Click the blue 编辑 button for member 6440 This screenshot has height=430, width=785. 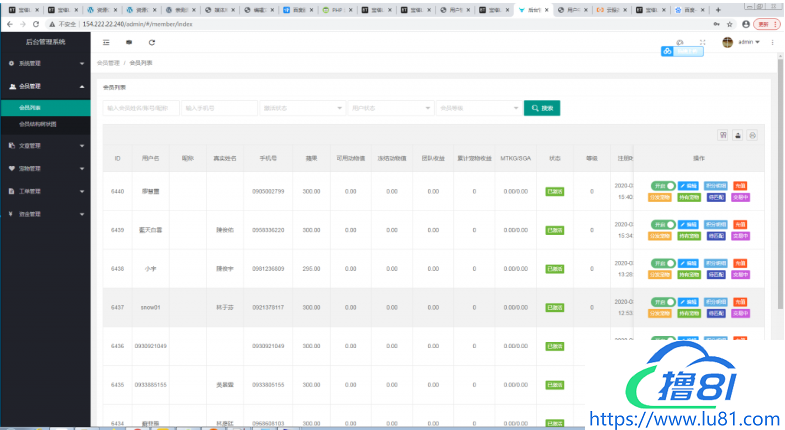[688, 186]
